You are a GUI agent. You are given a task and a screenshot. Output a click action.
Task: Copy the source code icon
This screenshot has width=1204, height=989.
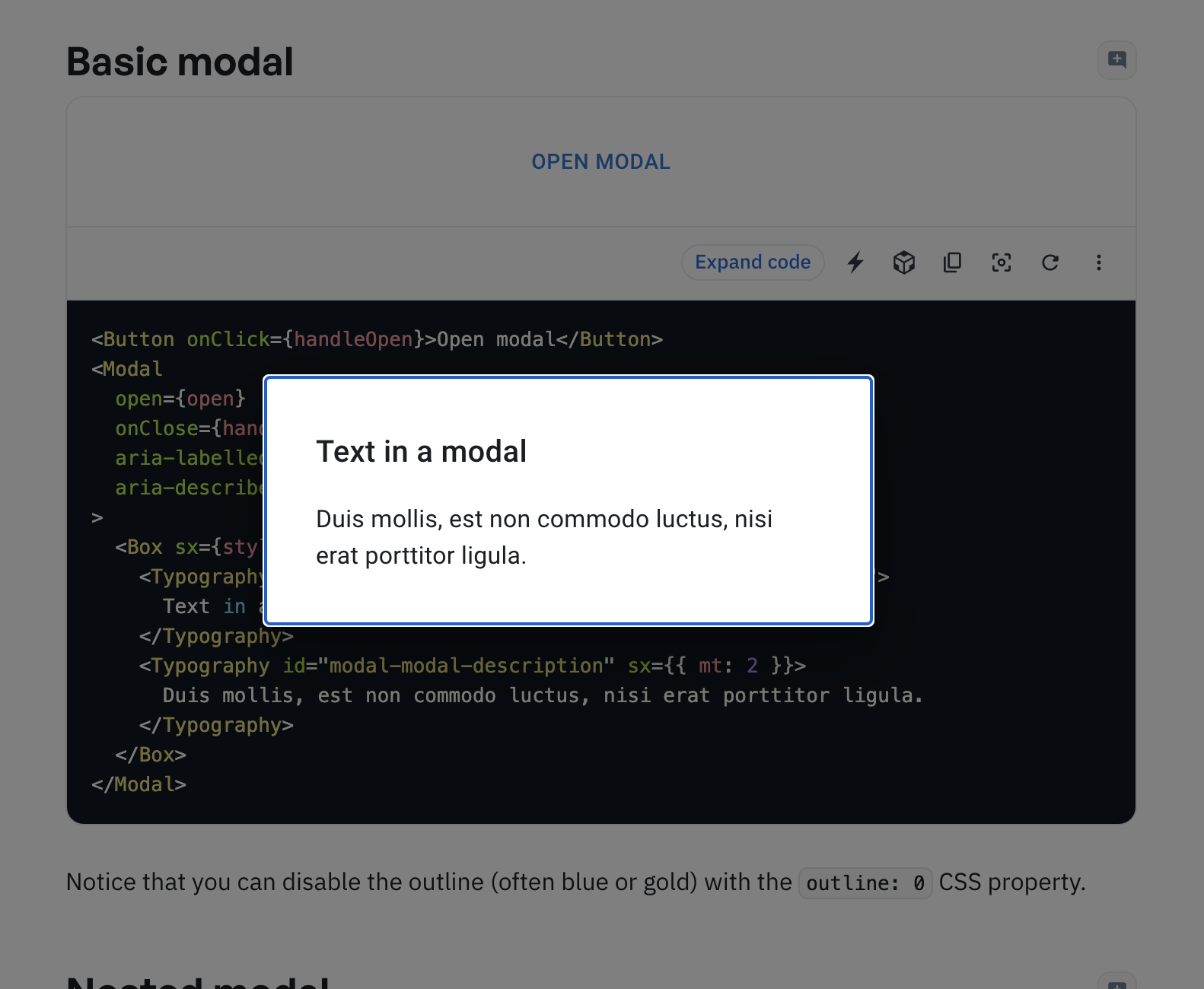point(953,262)
